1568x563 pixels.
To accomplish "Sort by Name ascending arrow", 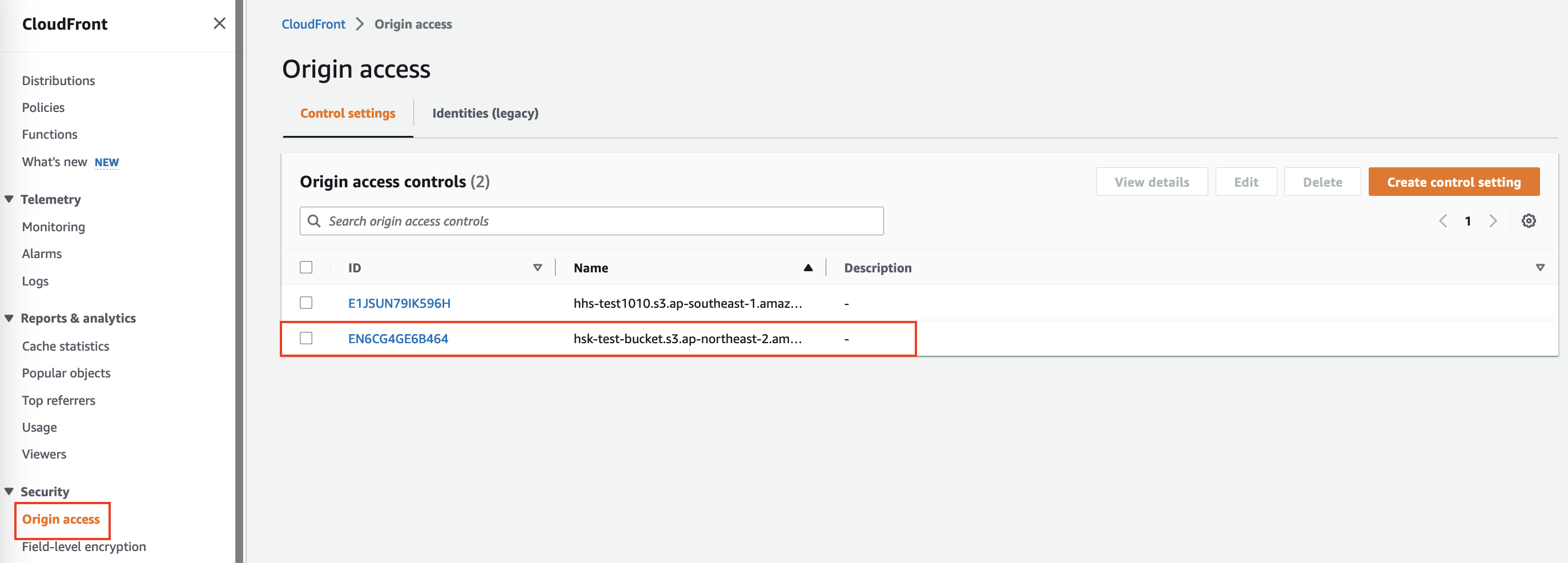I will point(808,268).
